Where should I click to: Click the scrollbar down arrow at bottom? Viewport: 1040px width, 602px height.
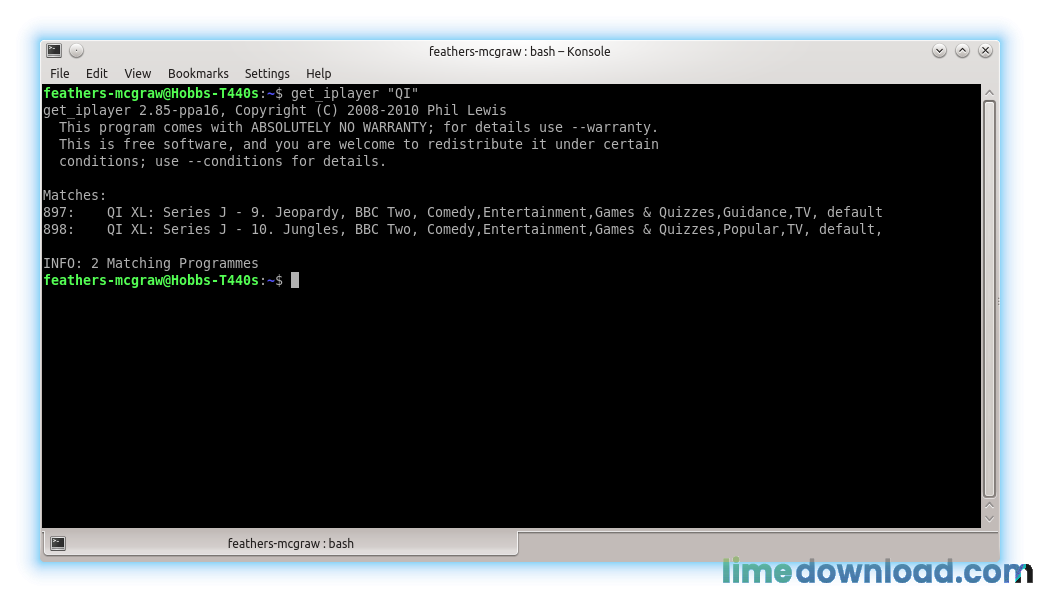point(989,518)
